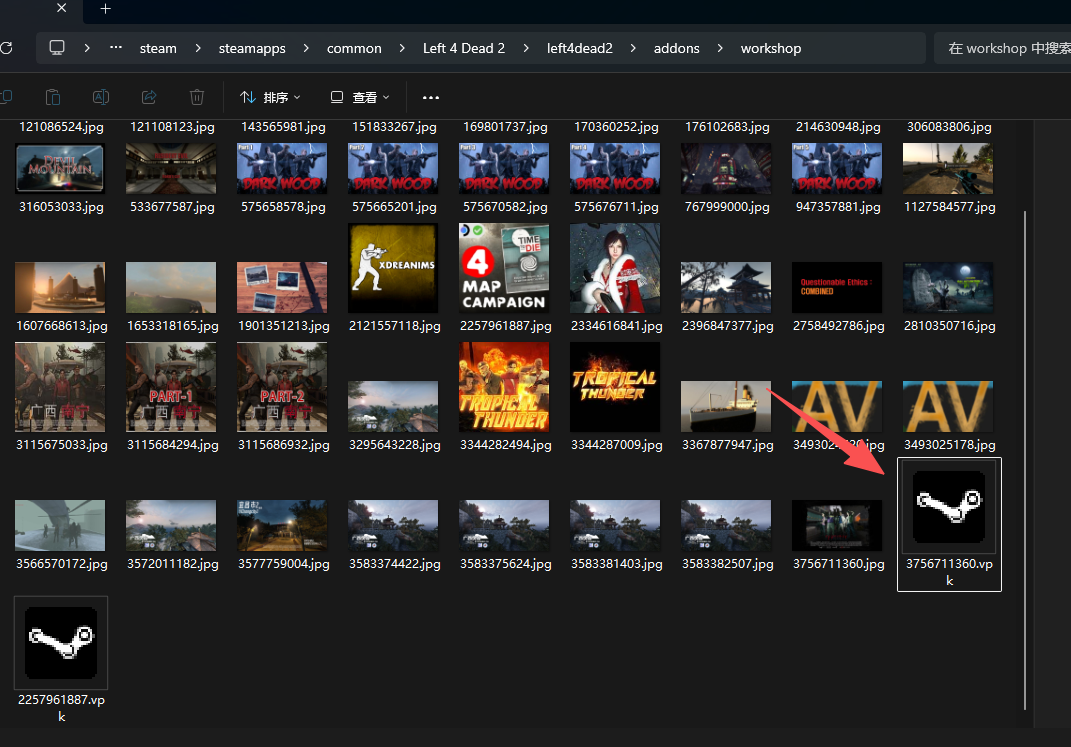Click the Share toolbar icon
This screenshot has width=1071, height=747.
tap(149, 97)
